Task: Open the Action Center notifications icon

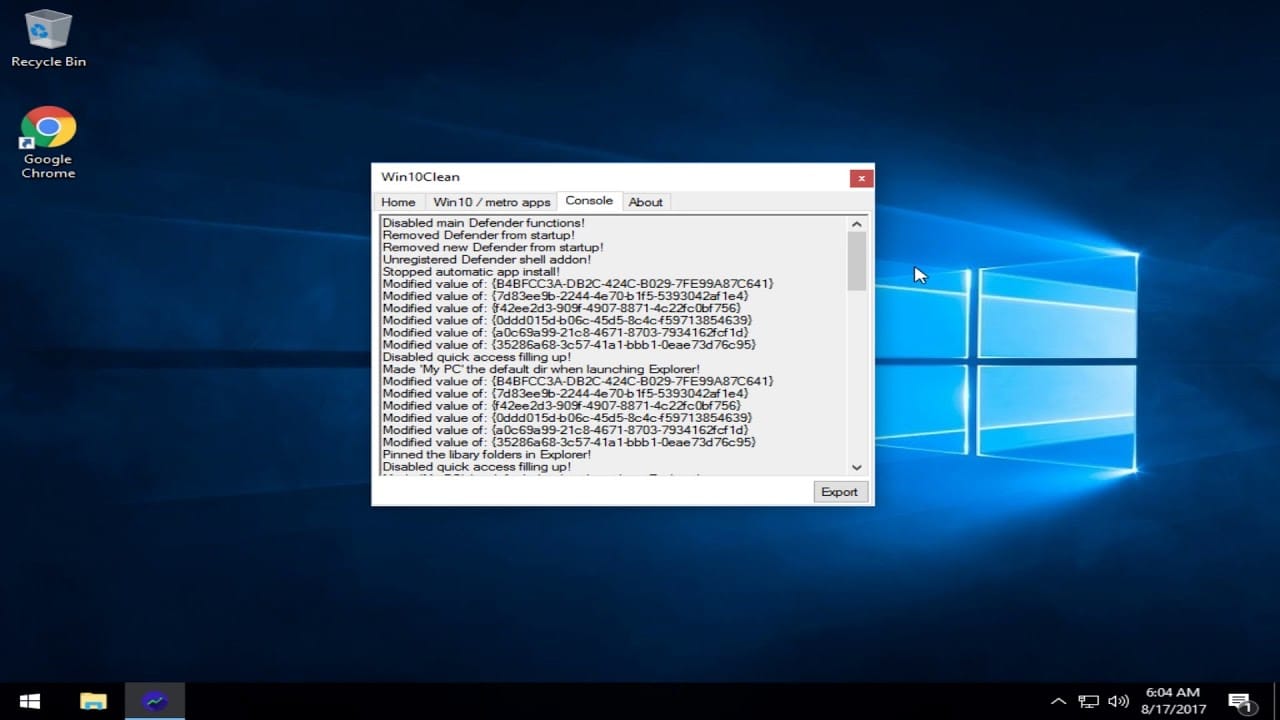Action: pyautogui.click(x=1241, y=702)
